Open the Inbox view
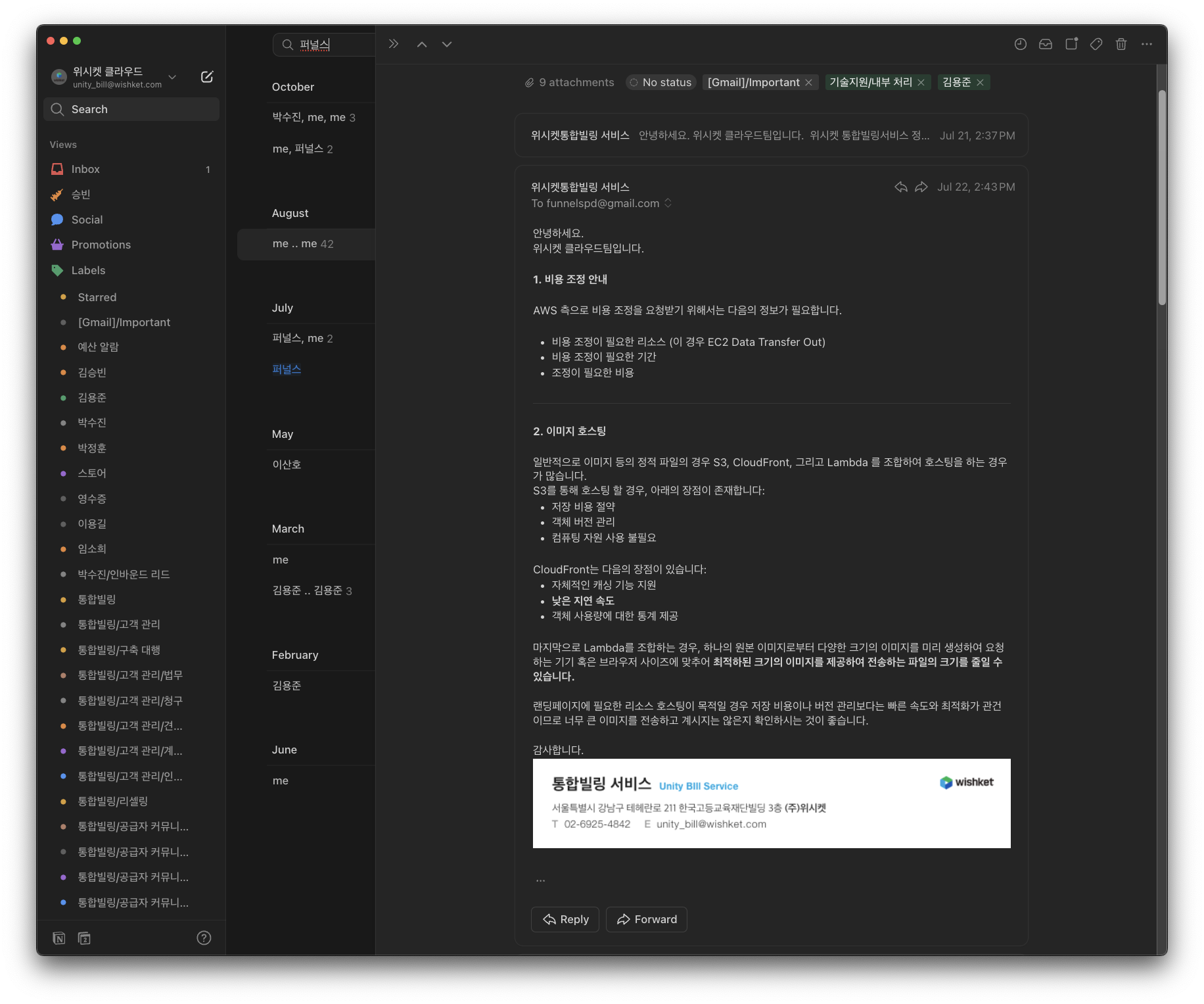The image size is (1204, 1004). [x=85, y=169]
